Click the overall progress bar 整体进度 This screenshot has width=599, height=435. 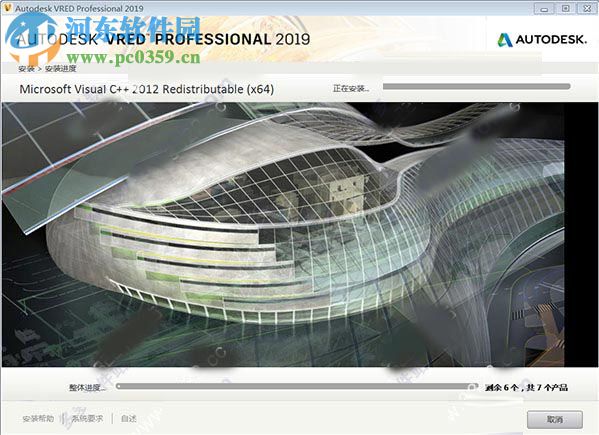click(297, 387)
